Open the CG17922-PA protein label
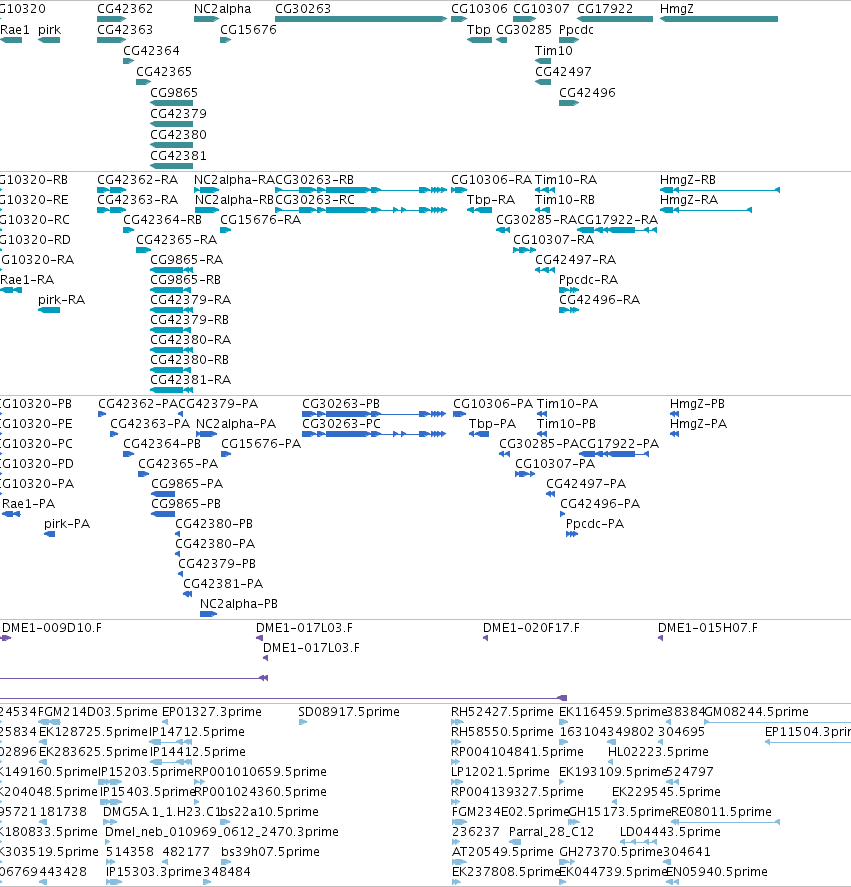Screen dimensions: 851x887 click(x=619, y=444)
